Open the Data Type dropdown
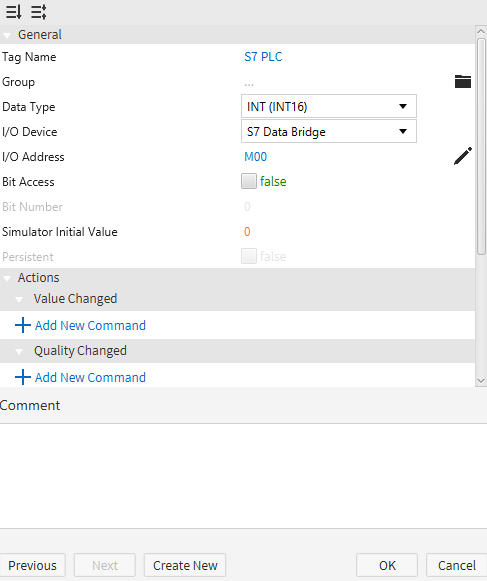Image resolution: width=487 pixels, height=581 pixels. tap(329, 106)
